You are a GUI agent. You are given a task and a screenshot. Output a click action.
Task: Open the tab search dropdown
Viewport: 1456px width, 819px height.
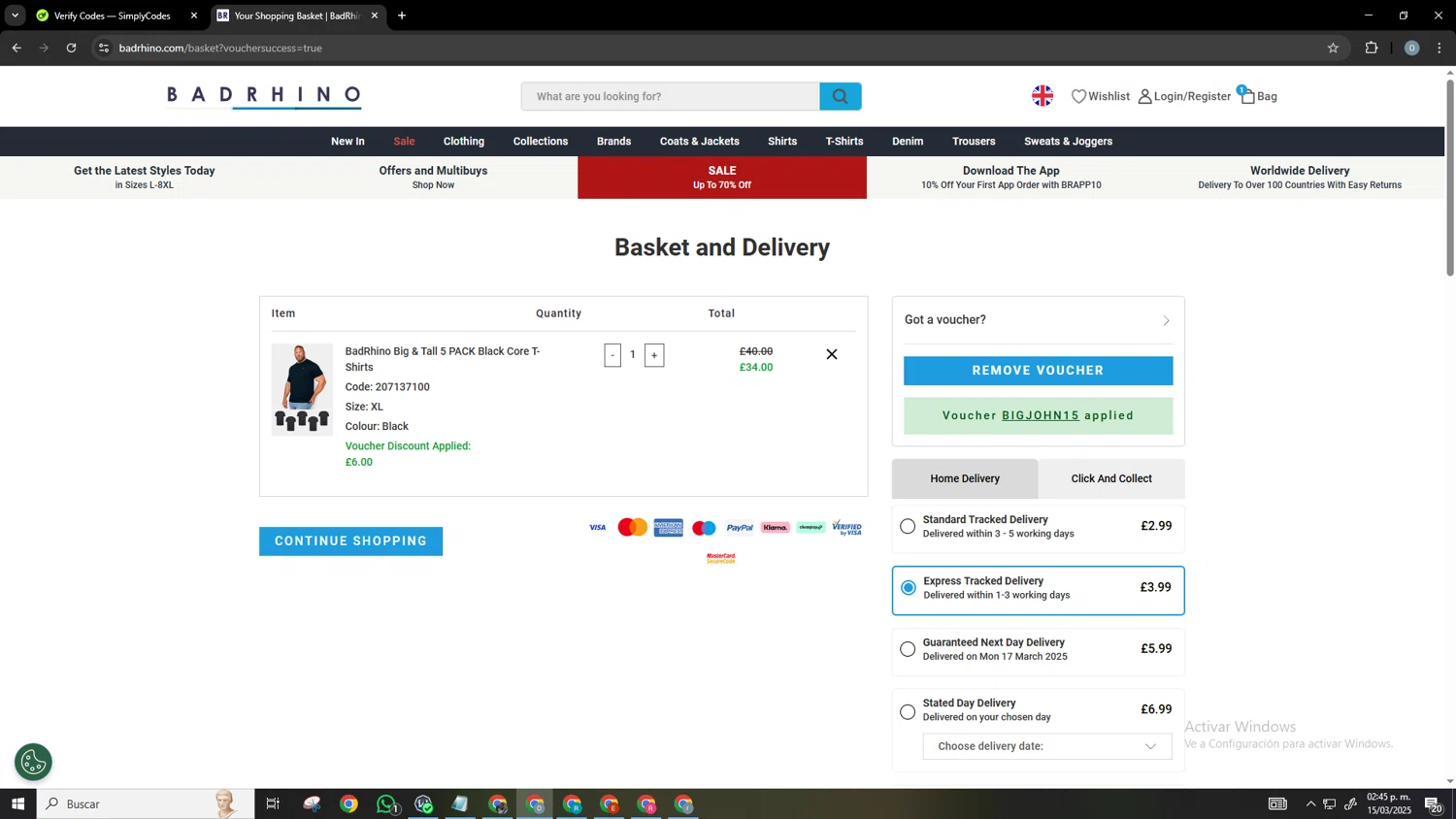(x=15, y=16)
